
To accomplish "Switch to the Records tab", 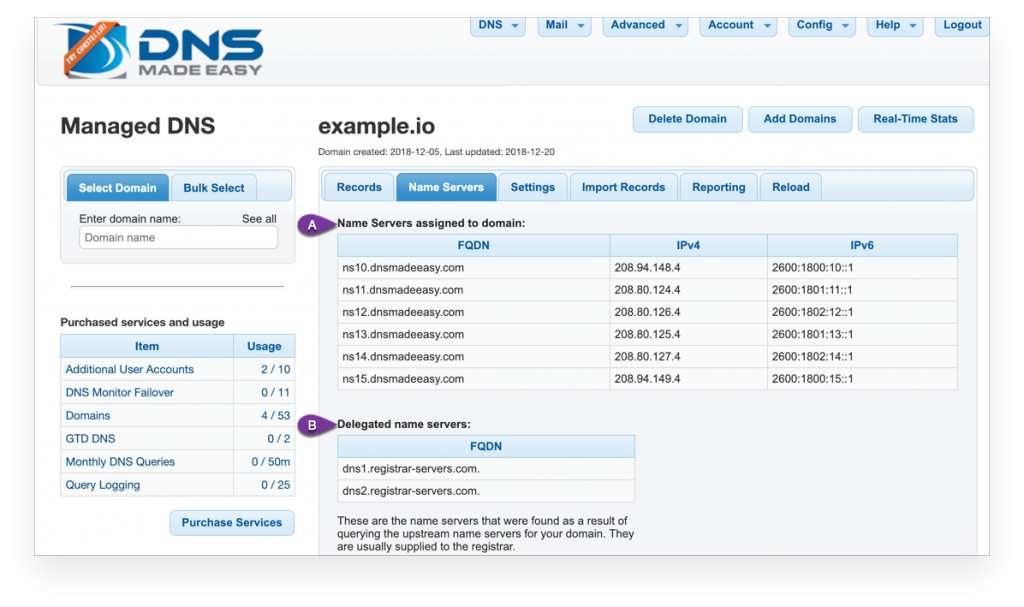I will click(359, 187).
